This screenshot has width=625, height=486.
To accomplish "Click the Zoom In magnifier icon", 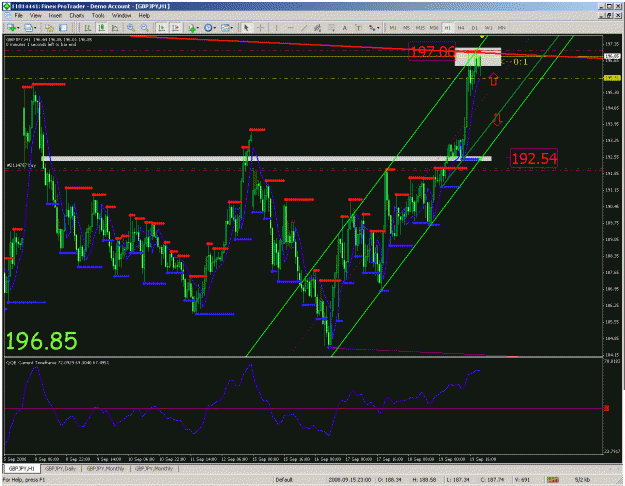I will click(x=130, y=28).
